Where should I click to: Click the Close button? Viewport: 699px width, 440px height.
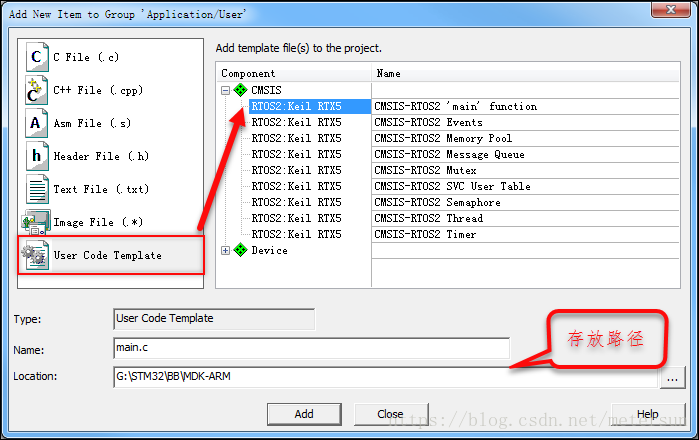tap(391, 414)
